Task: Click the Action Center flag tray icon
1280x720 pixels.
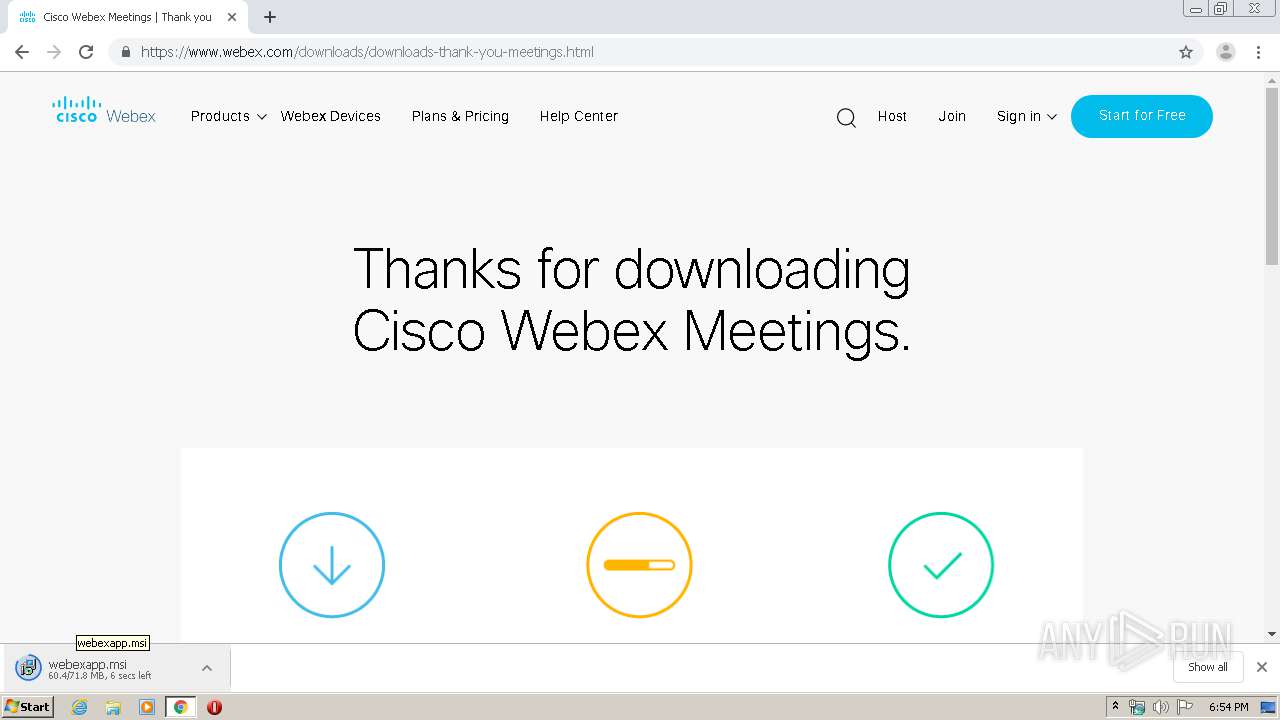Action: coord(1185,707)
